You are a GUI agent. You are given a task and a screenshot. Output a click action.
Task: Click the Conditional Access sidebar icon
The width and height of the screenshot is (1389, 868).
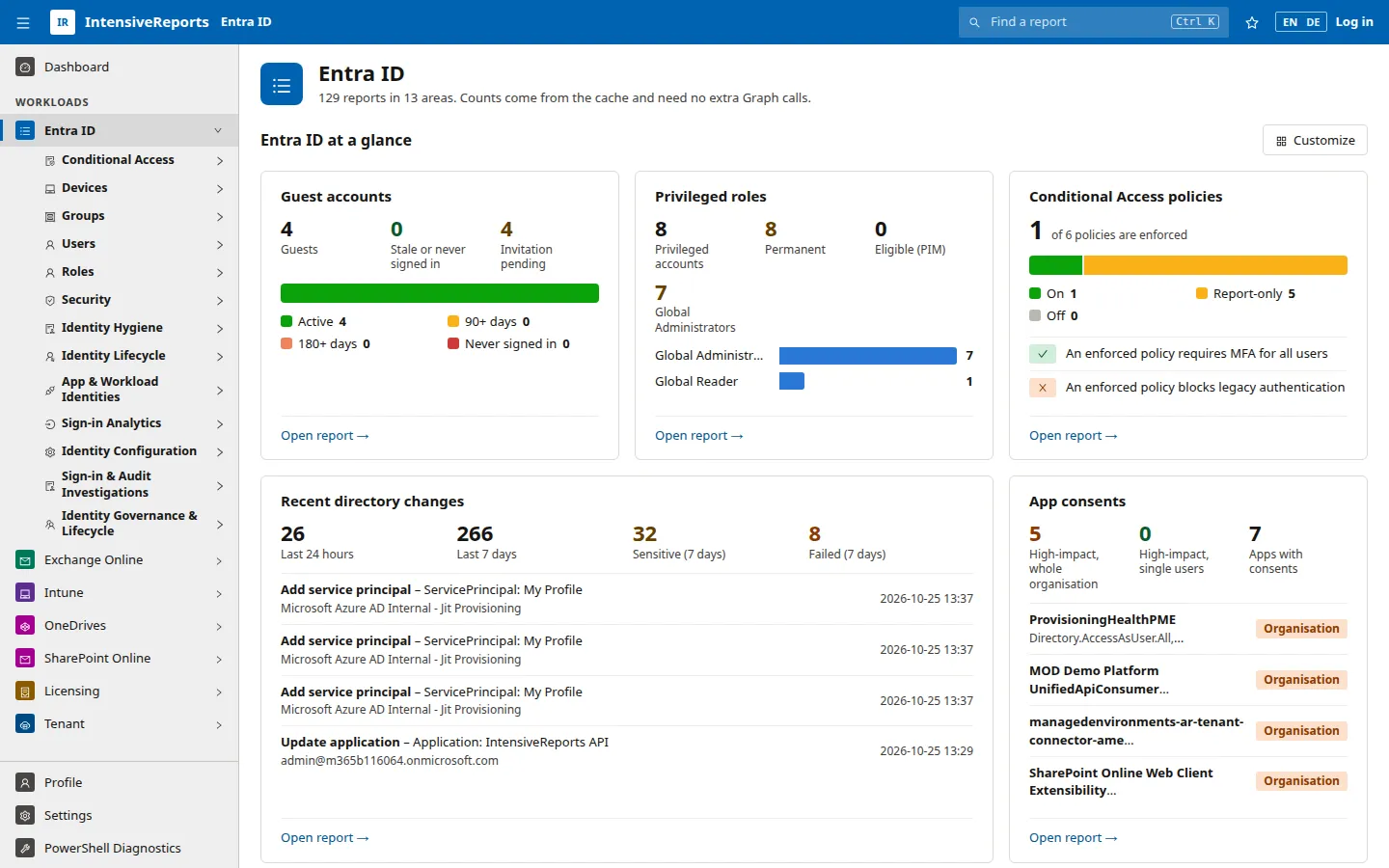[50, 161]
